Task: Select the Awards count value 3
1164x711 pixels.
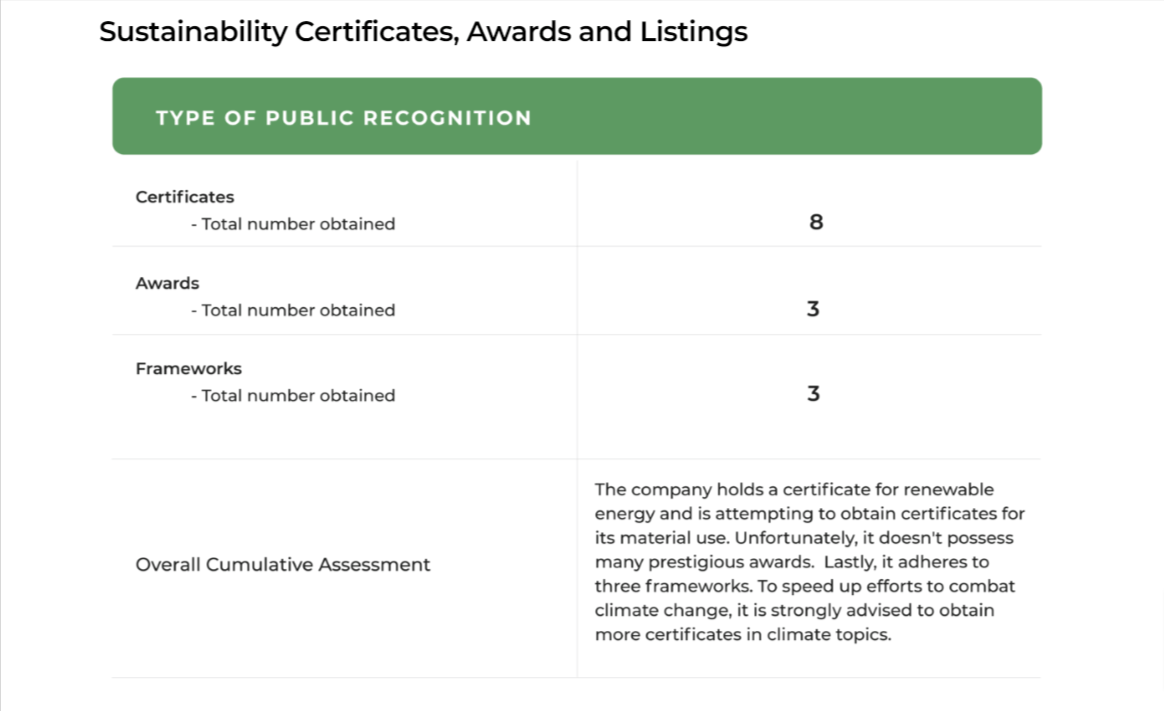Action: (x=813, y=309)
